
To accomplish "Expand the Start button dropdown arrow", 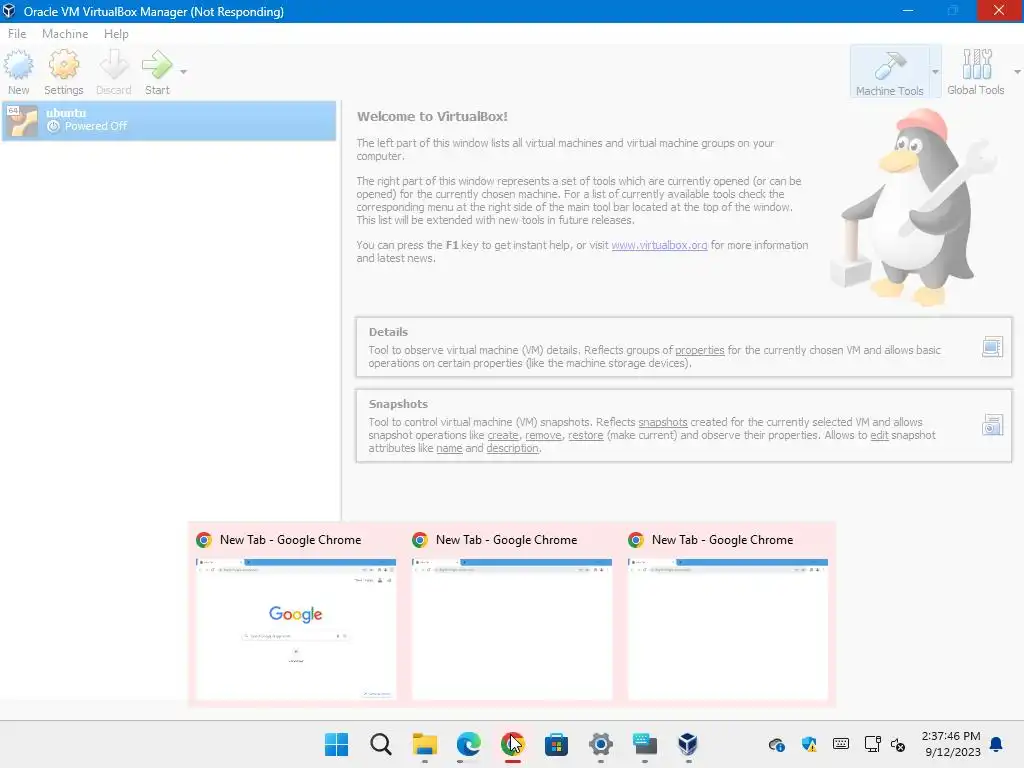I will point(184,72).
